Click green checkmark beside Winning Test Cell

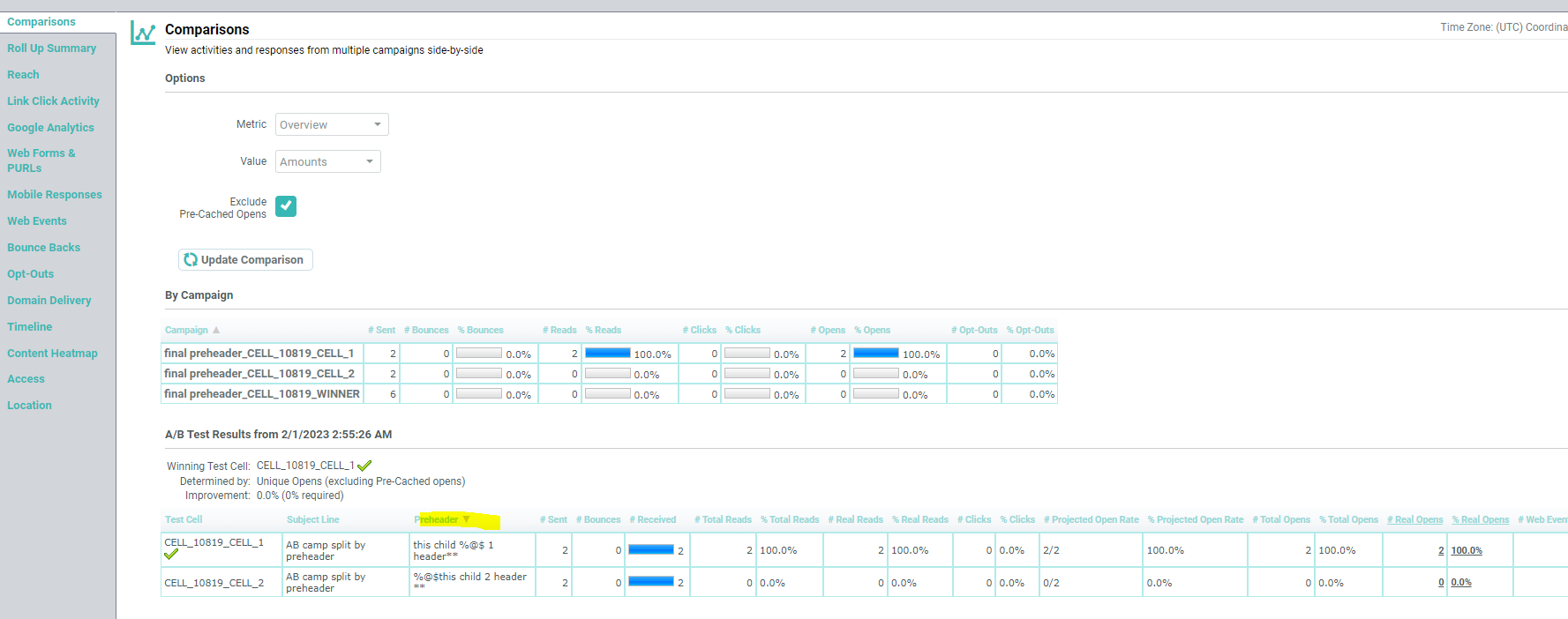pos(364,466)
